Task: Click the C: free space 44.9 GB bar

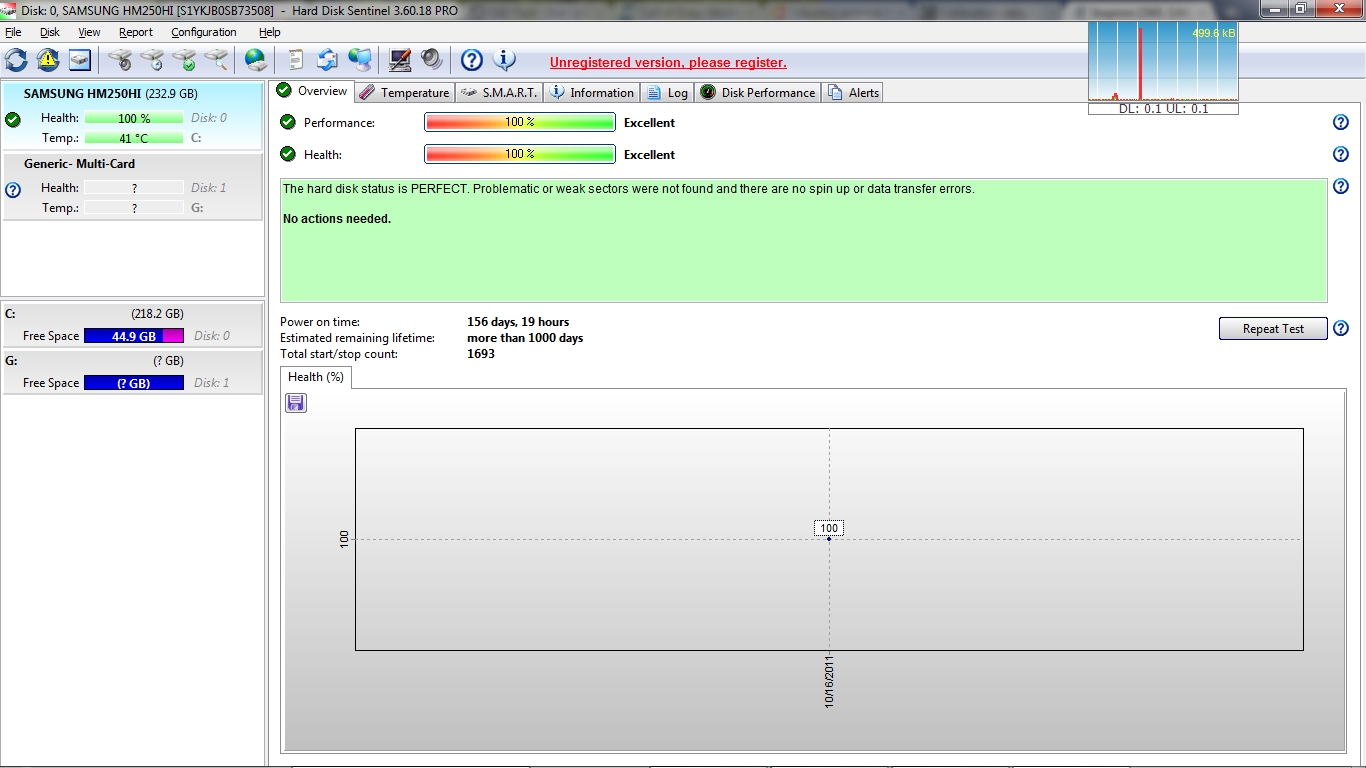Action: tap(134, 336)
